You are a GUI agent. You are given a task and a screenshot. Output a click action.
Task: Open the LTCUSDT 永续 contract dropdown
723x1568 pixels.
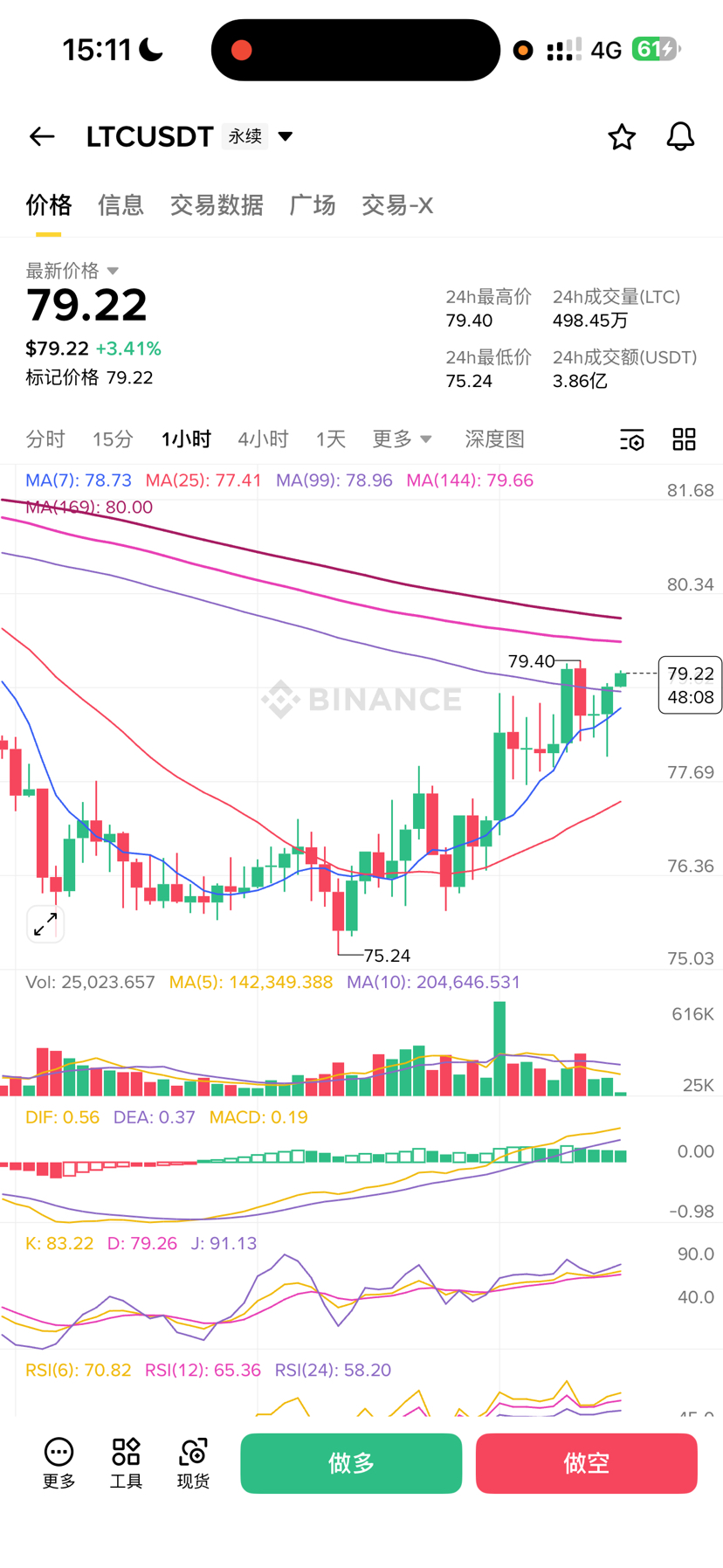coord(285,136)
